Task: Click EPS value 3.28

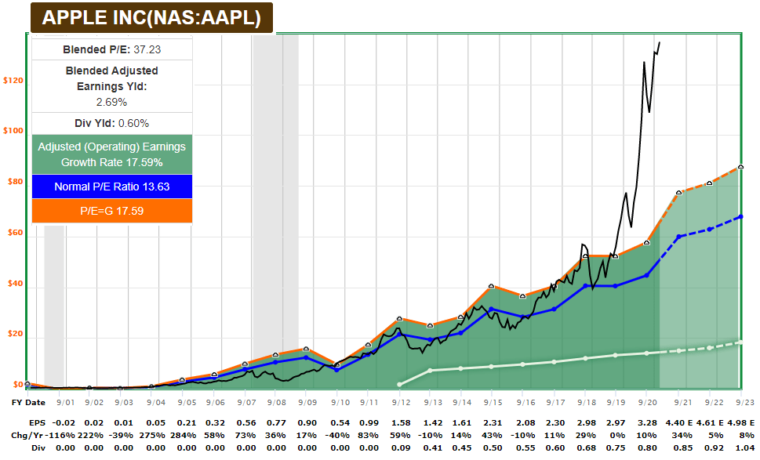Action: [648, 423]
